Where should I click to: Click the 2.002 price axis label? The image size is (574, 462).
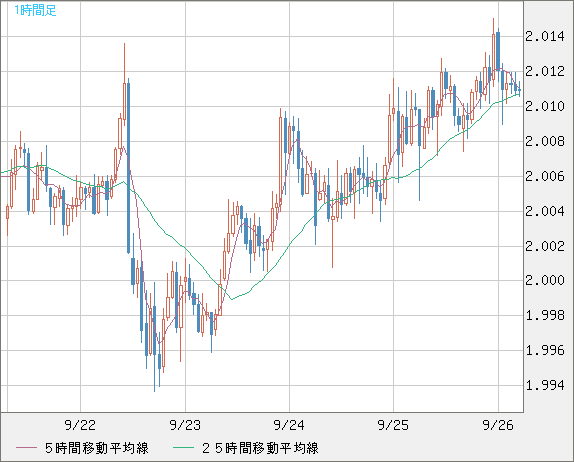coord(545,246)
